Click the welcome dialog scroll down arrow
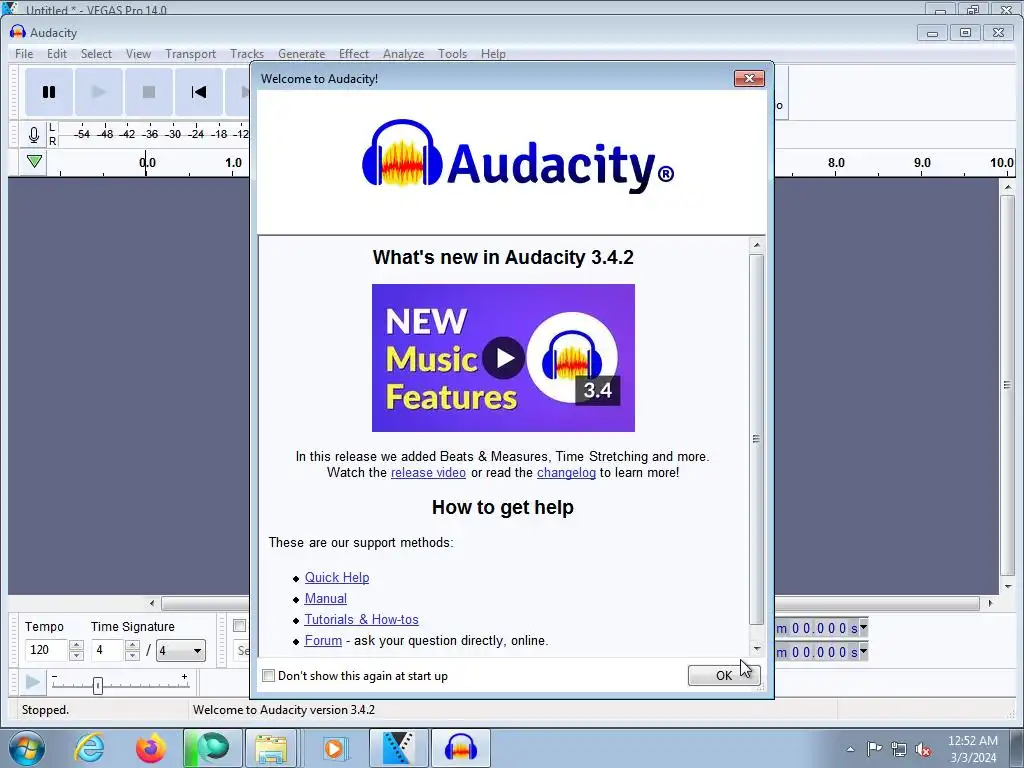This screenshot has height=768, width=1024. click(756, 648)
